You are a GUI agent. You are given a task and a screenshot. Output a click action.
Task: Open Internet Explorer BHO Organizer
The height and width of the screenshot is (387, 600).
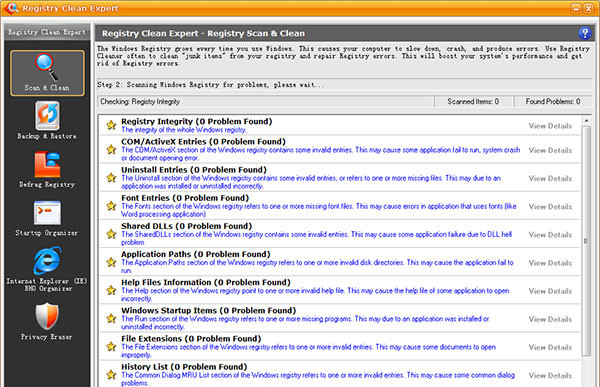47,269
